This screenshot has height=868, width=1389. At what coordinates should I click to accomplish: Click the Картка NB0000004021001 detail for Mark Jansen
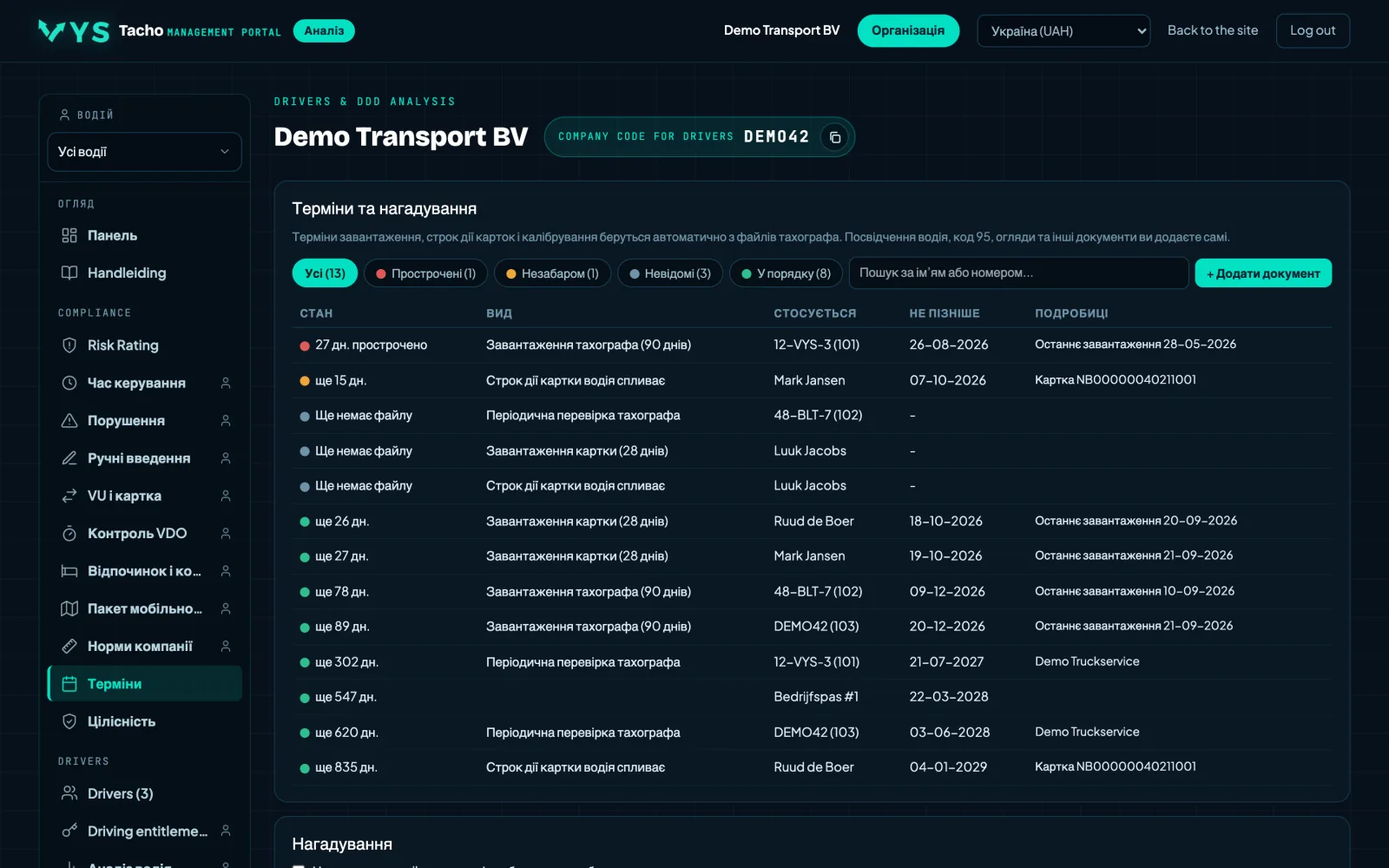(x=1116, y=380)
